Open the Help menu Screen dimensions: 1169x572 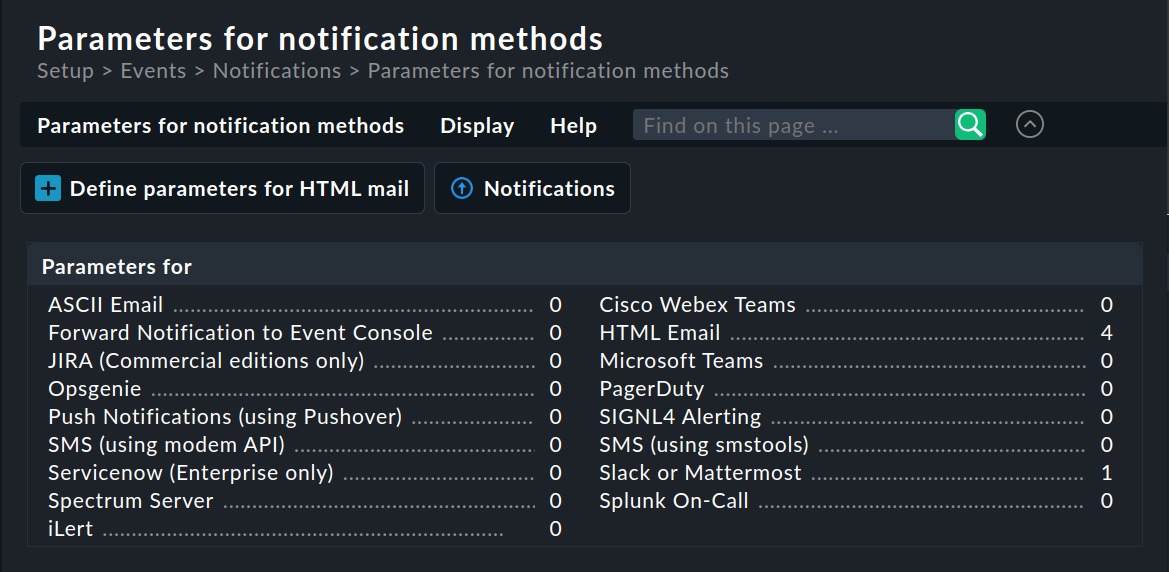coord(573,125)
